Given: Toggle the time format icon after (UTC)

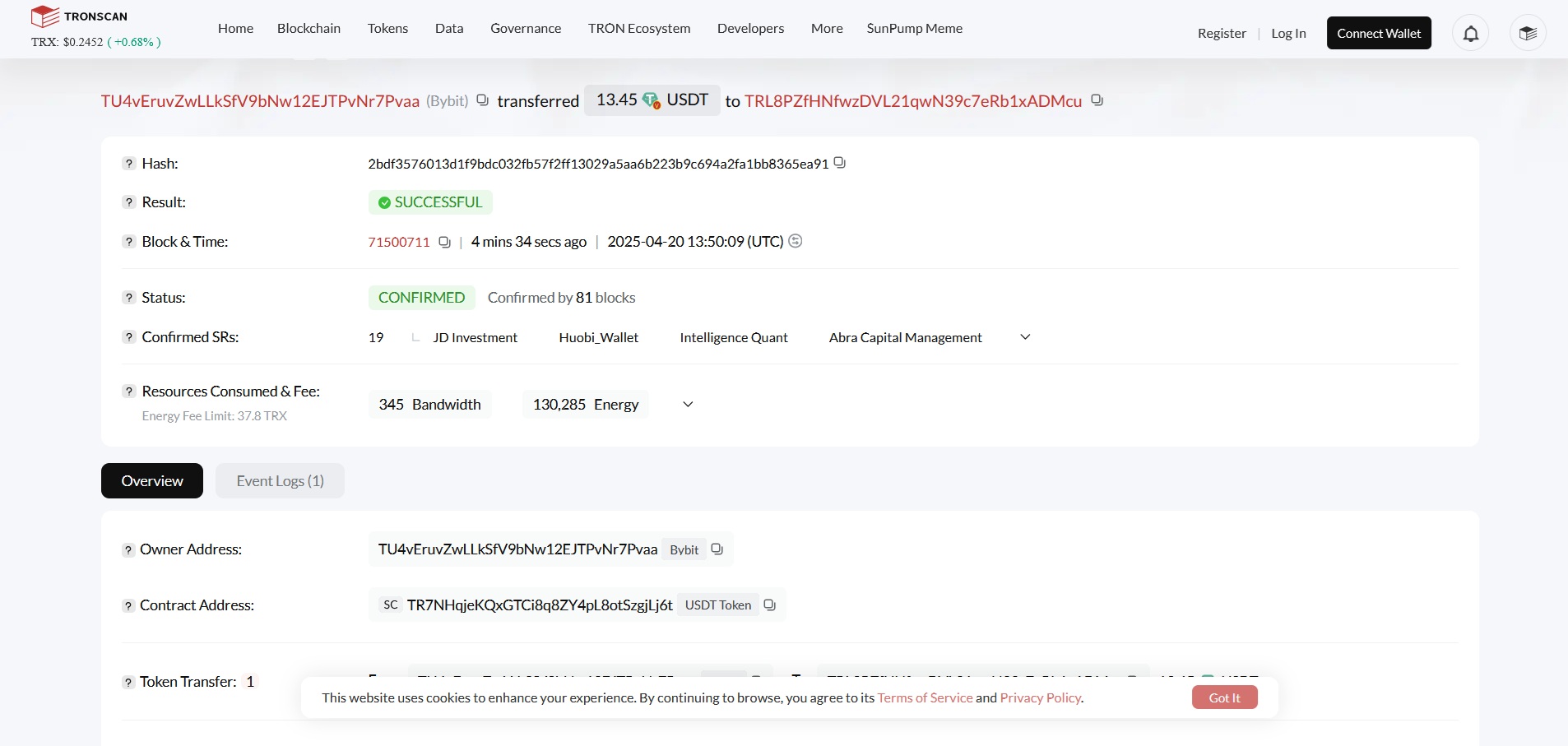Looking at the screenshot, I should tap(796, 241).
